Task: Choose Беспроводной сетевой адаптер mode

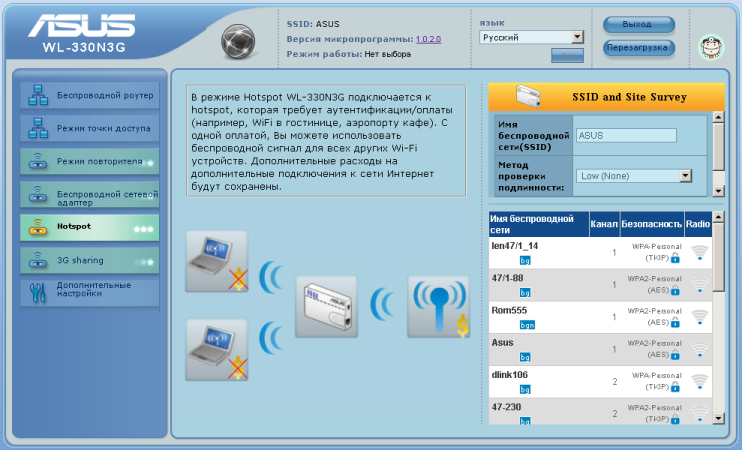Action: 89,194
